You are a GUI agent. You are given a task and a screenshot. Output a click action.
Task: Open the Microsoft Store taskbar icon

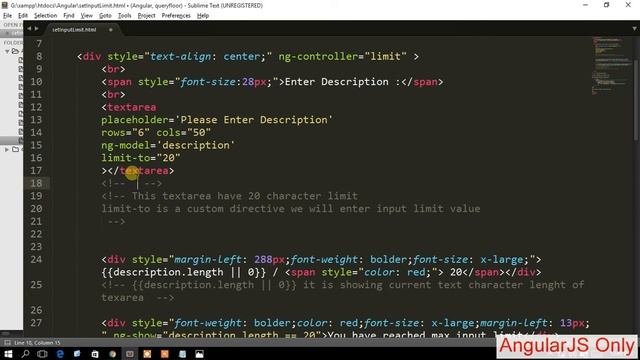[x=95, y=354]
